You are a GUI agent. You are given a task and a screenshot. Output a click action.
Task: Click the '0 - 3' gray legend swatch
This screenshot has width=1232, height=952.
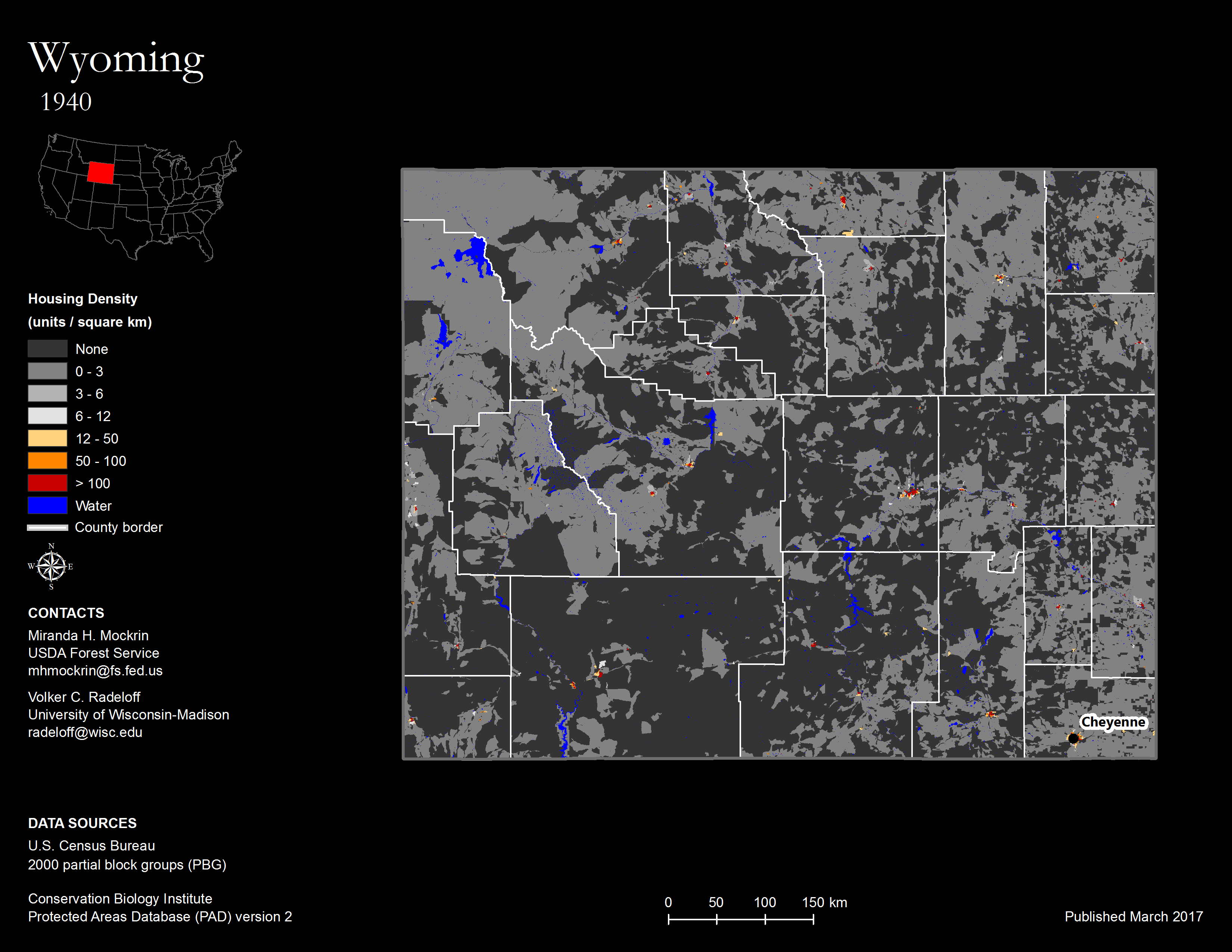tap(47, 371)
